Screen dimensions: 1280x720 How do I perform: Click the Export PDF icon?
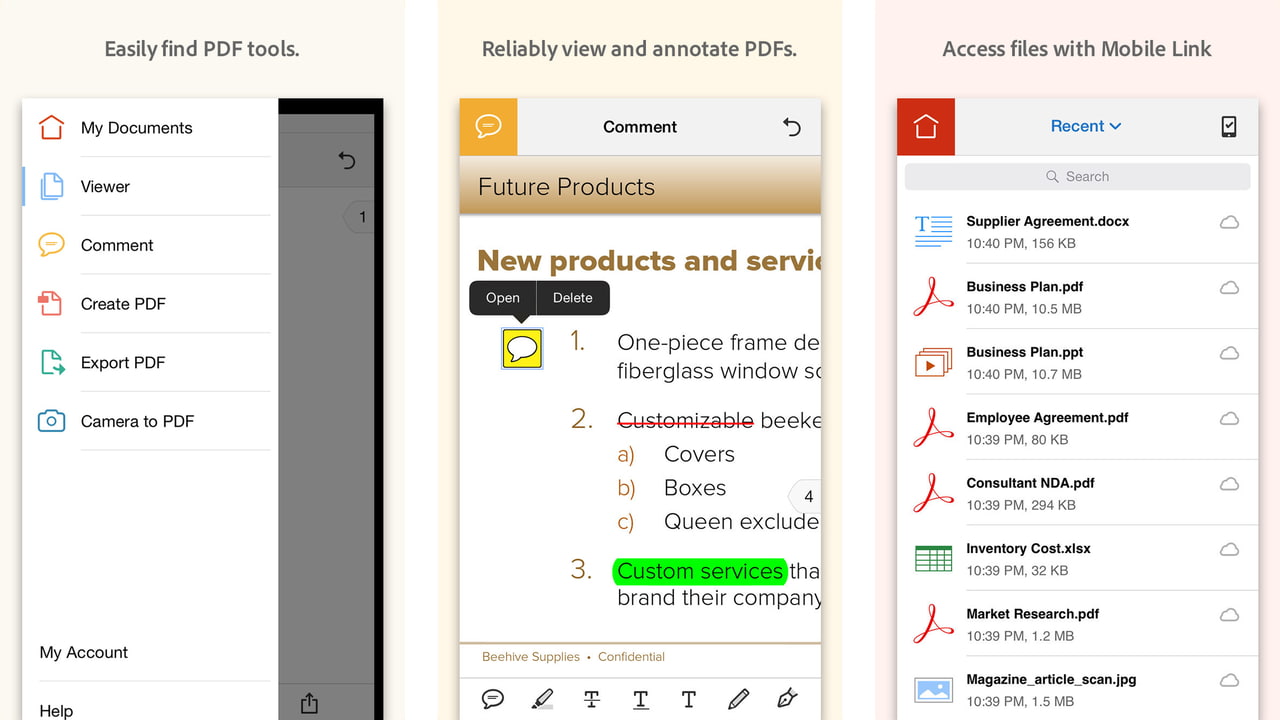coord(51,362)
